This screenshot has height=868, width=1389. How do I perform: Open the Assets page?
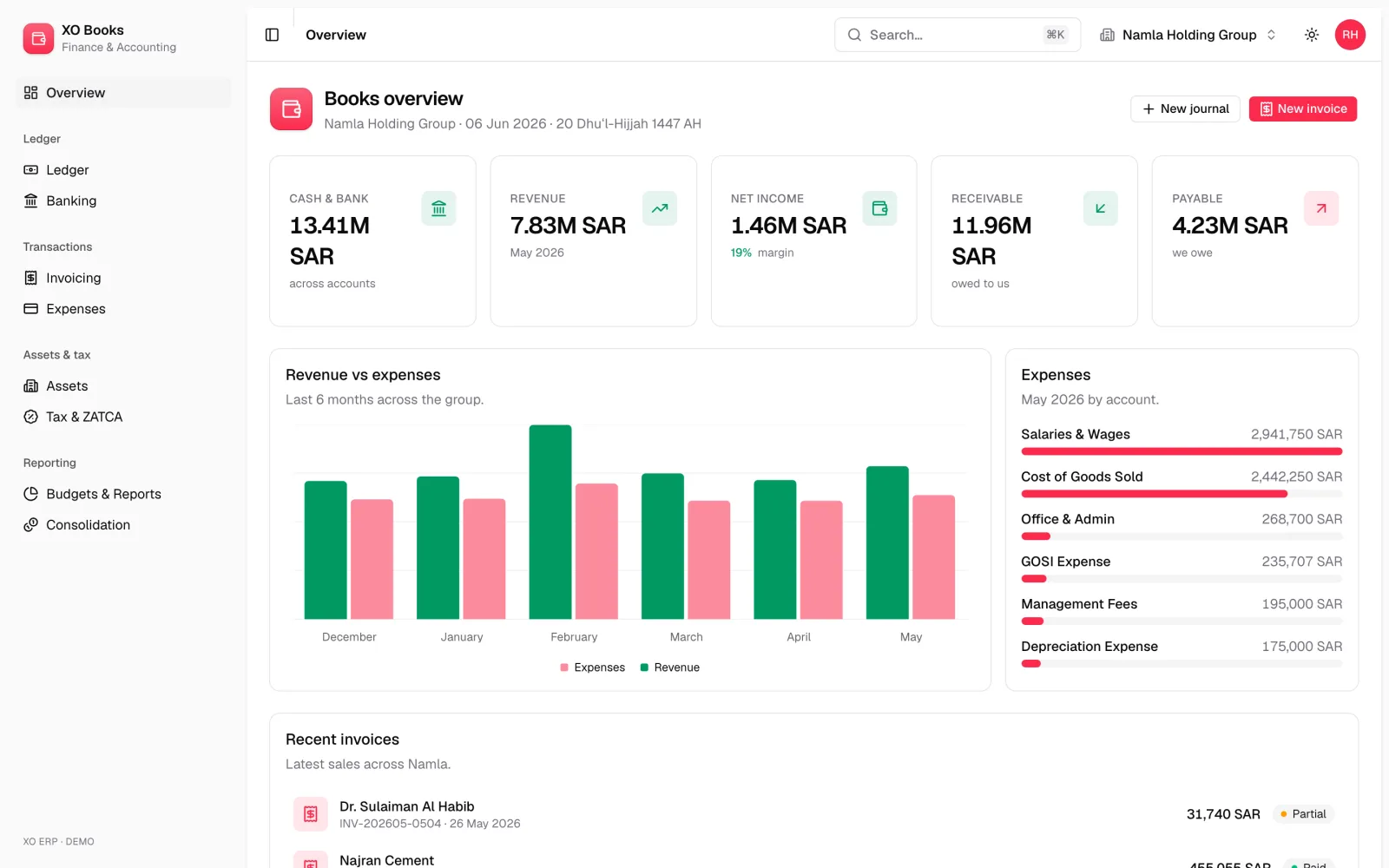[123, 386]
